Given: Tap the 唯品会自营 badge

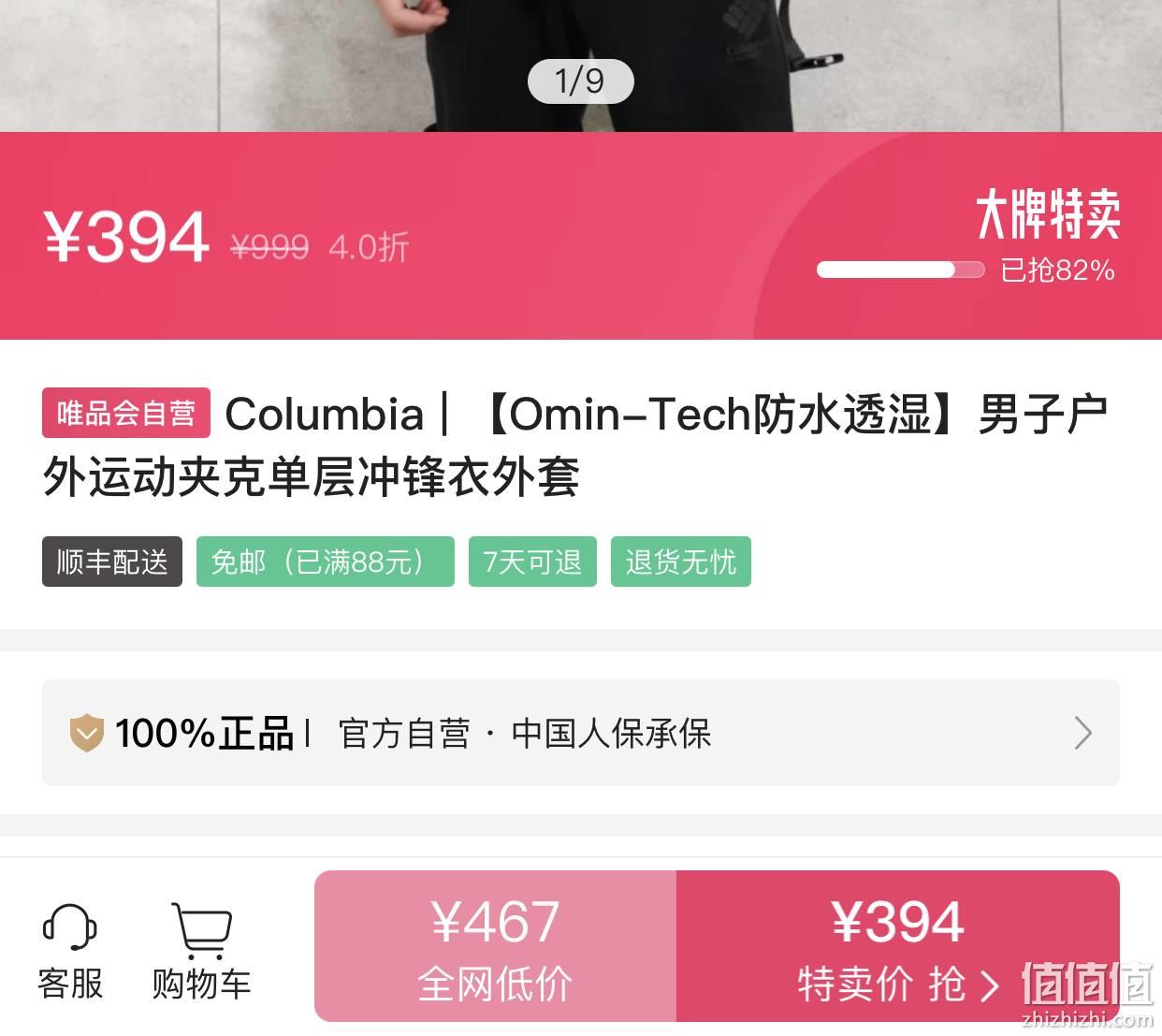Looking at the screenshot, I should click(126, 413).
